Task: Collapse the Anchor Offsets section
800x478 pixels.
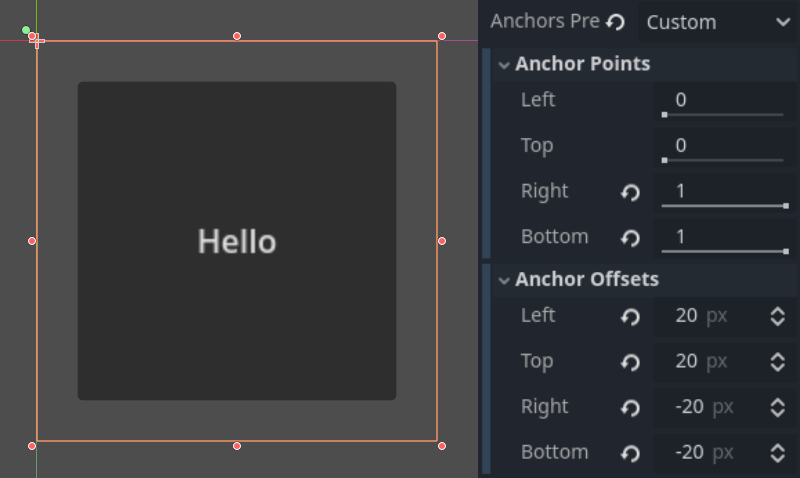Action: click(504, 280)
